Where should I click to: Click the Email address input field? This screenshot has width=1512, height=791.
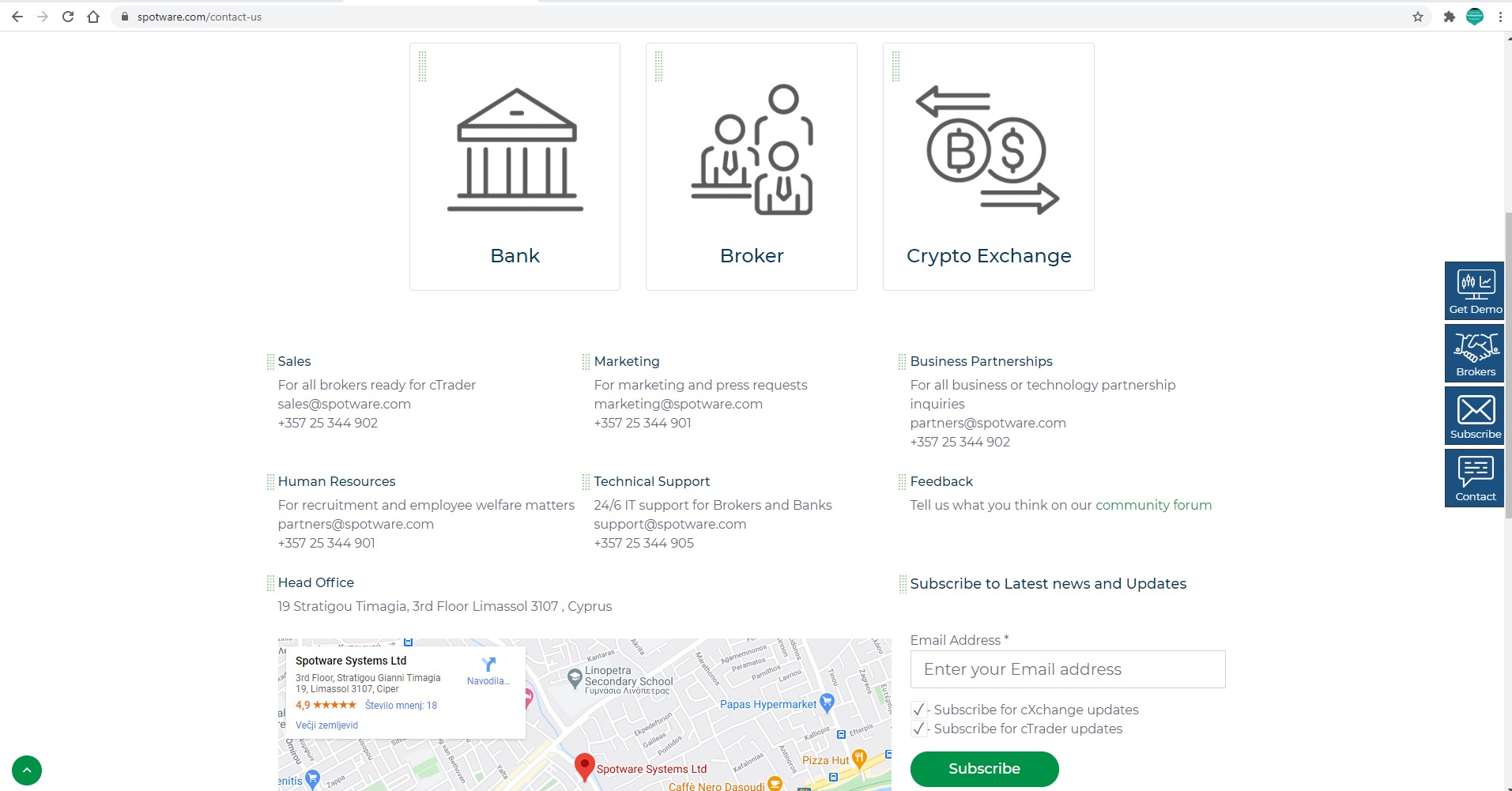tap(1068, 669)
